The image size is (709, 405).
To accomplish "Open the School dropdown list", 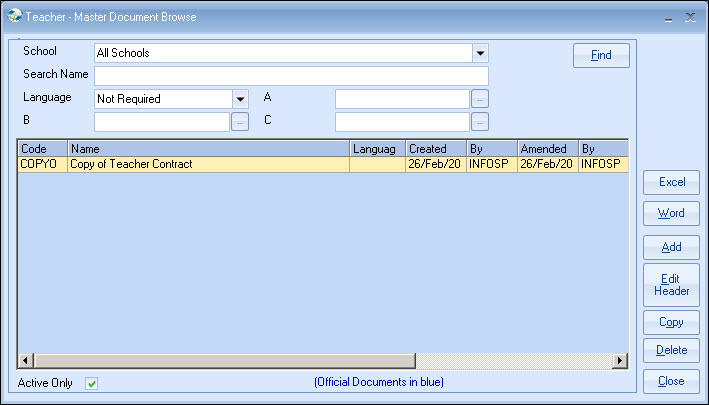I will (x=480, y=53).
